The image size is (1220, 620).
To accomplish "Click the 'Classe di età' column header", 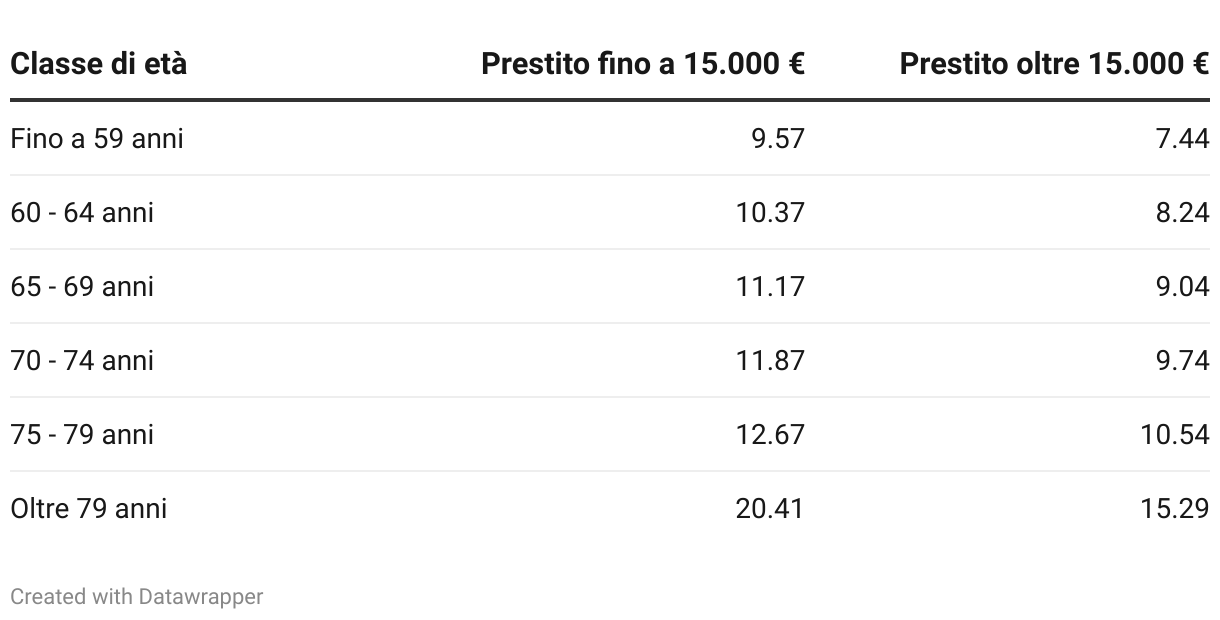I will coord(98,64).
